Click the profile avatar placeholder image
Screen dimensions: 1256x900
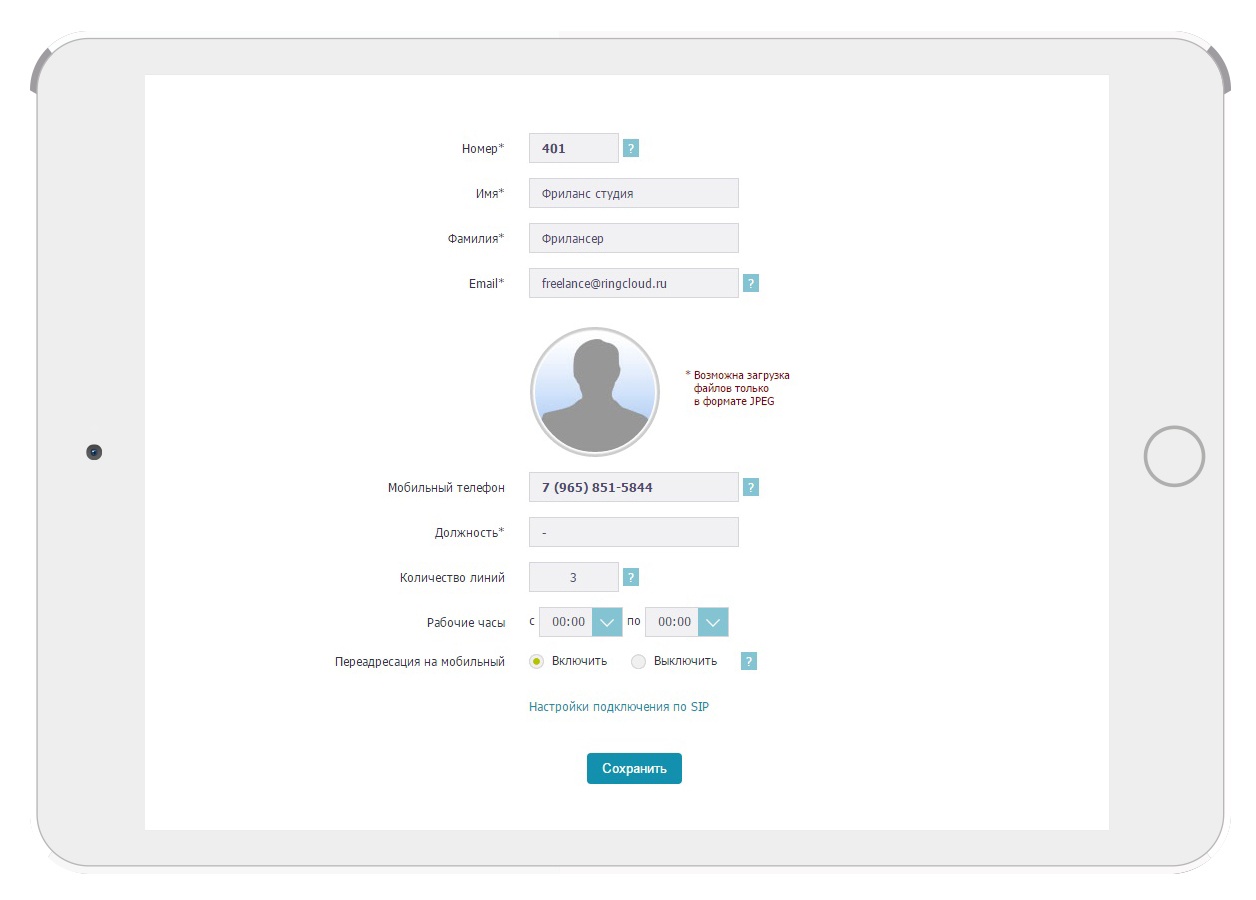[595, 392]
